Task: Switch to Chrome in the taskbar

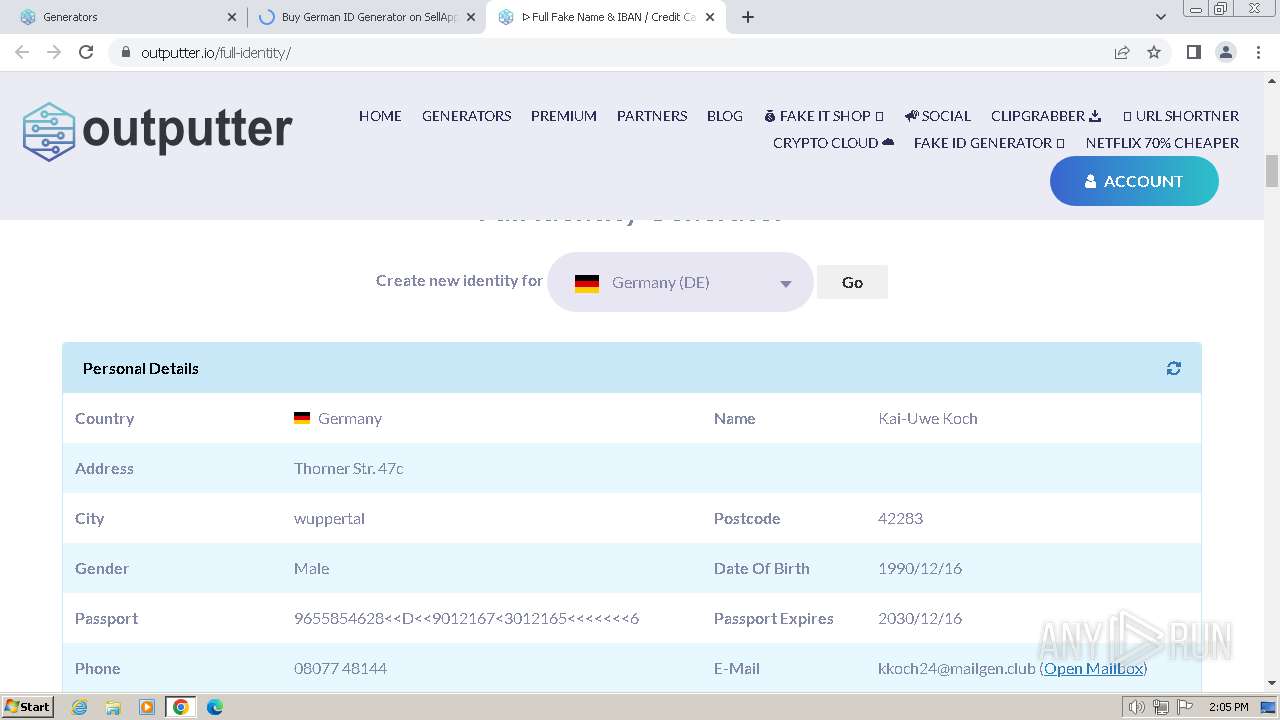Action: pos(181,707)
